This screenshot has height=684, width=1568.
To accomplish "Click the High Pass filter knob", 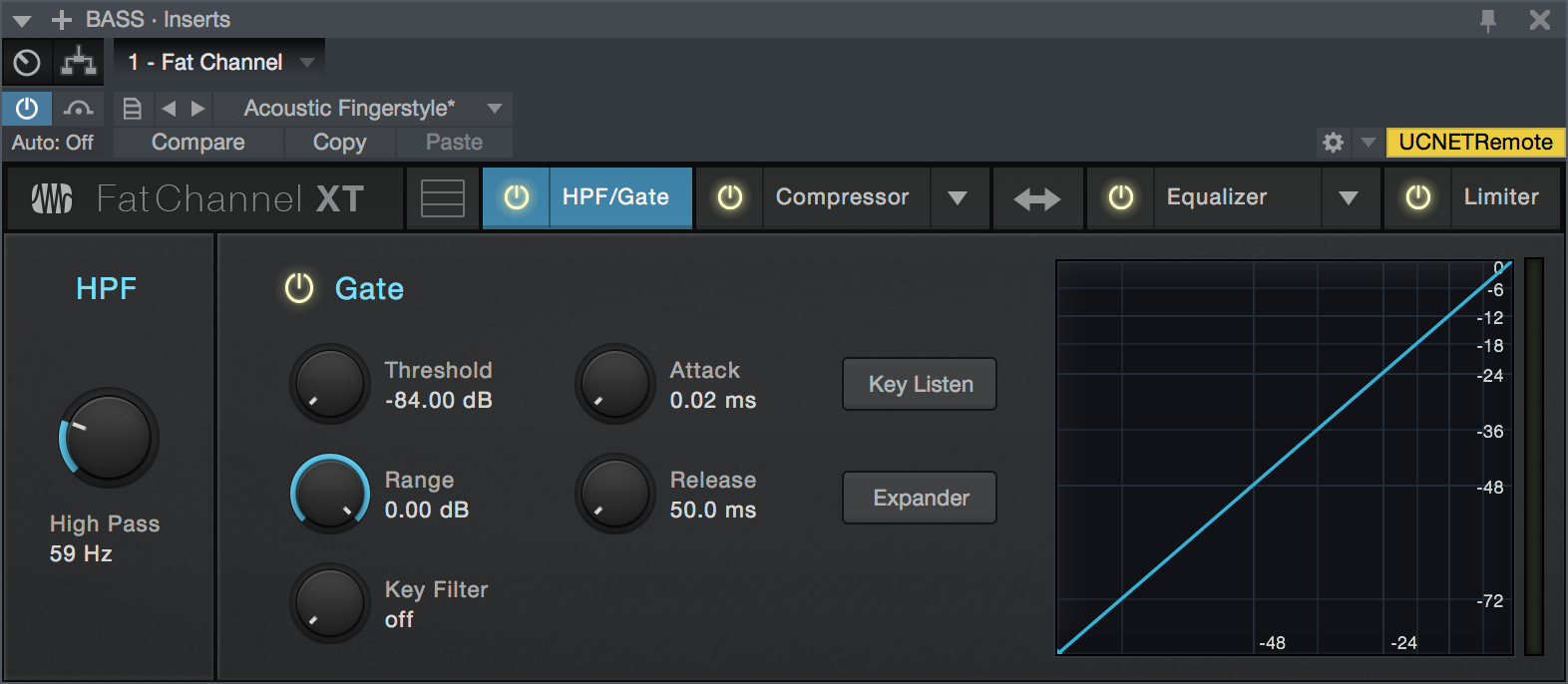I will tap(108, 437).
